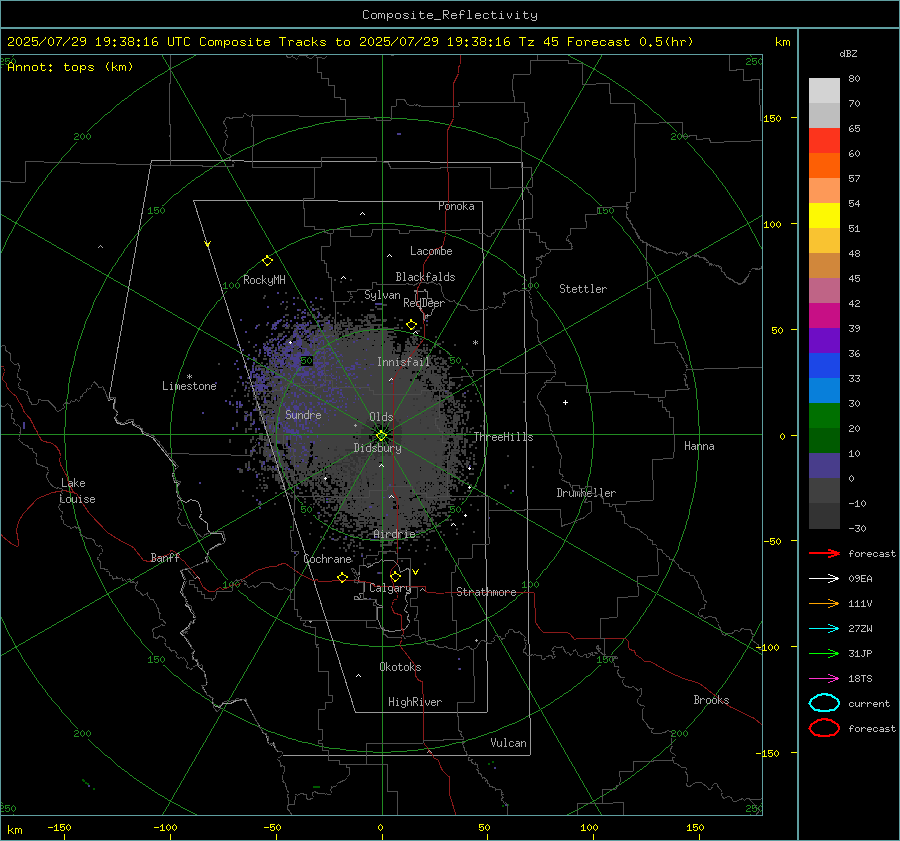Click the cyan current ellipse legend icon
The height and width of the screenshot is (841, 900).
point(824,703)
